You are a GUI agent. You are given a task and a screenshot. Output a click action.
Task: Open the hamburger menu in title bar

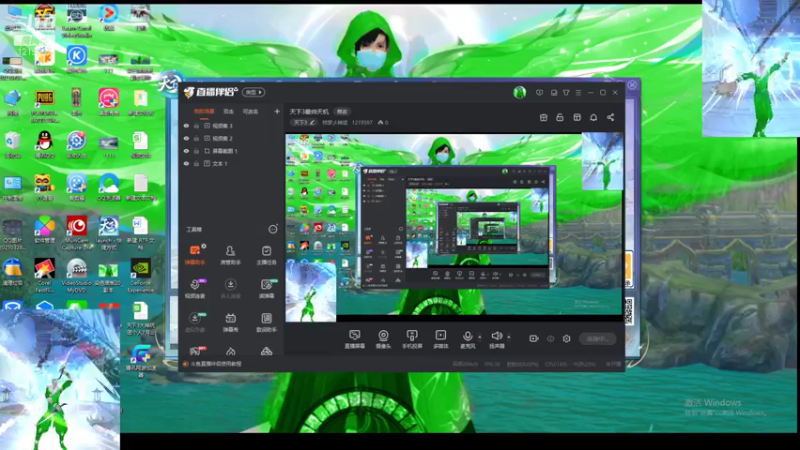(578, 93)
